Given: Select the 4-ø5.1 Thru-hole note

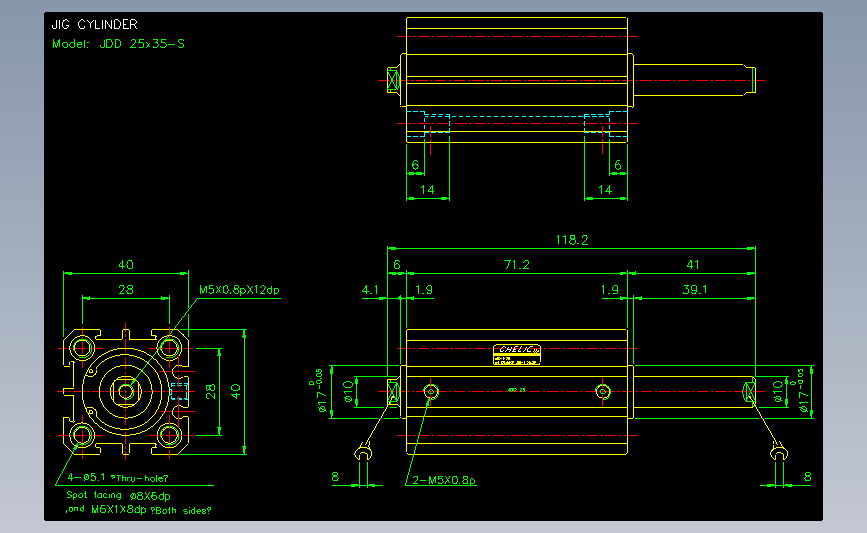Looking at the screenshot, I should tap(117, 478).
